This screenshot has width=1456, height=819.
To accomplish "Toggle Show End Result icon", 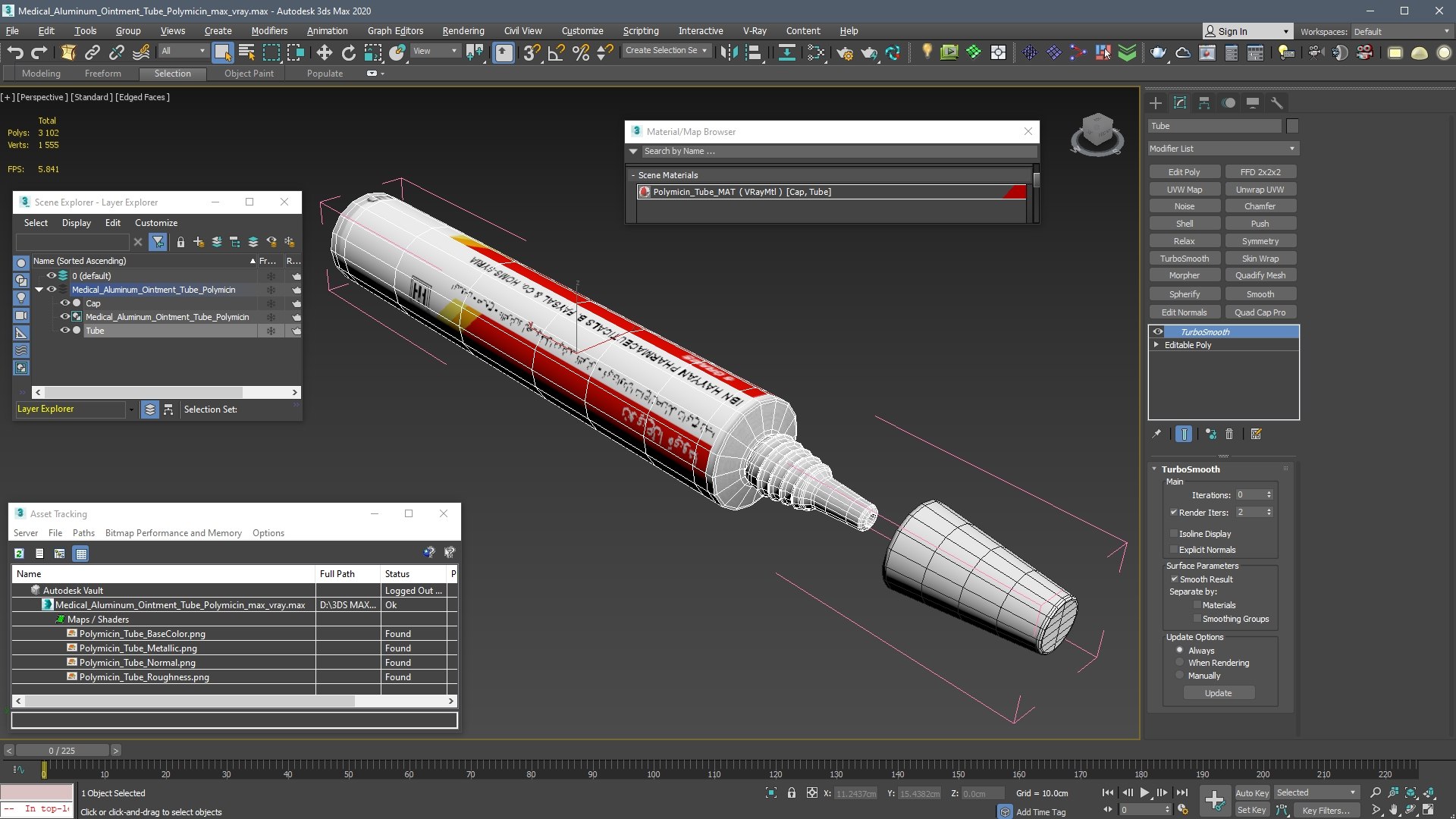I will [1184, 434].
